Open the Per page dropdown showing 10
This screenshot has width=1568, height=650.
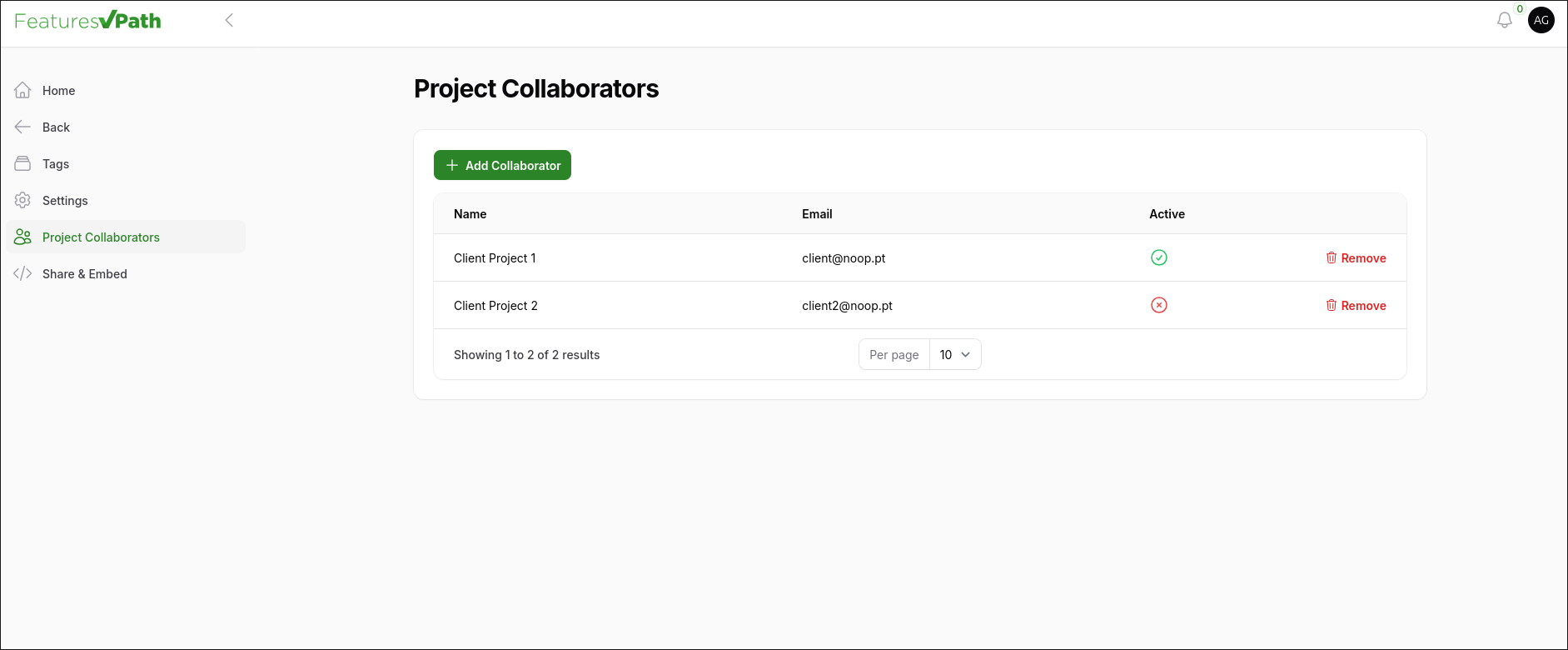click(x=955, y=354)
